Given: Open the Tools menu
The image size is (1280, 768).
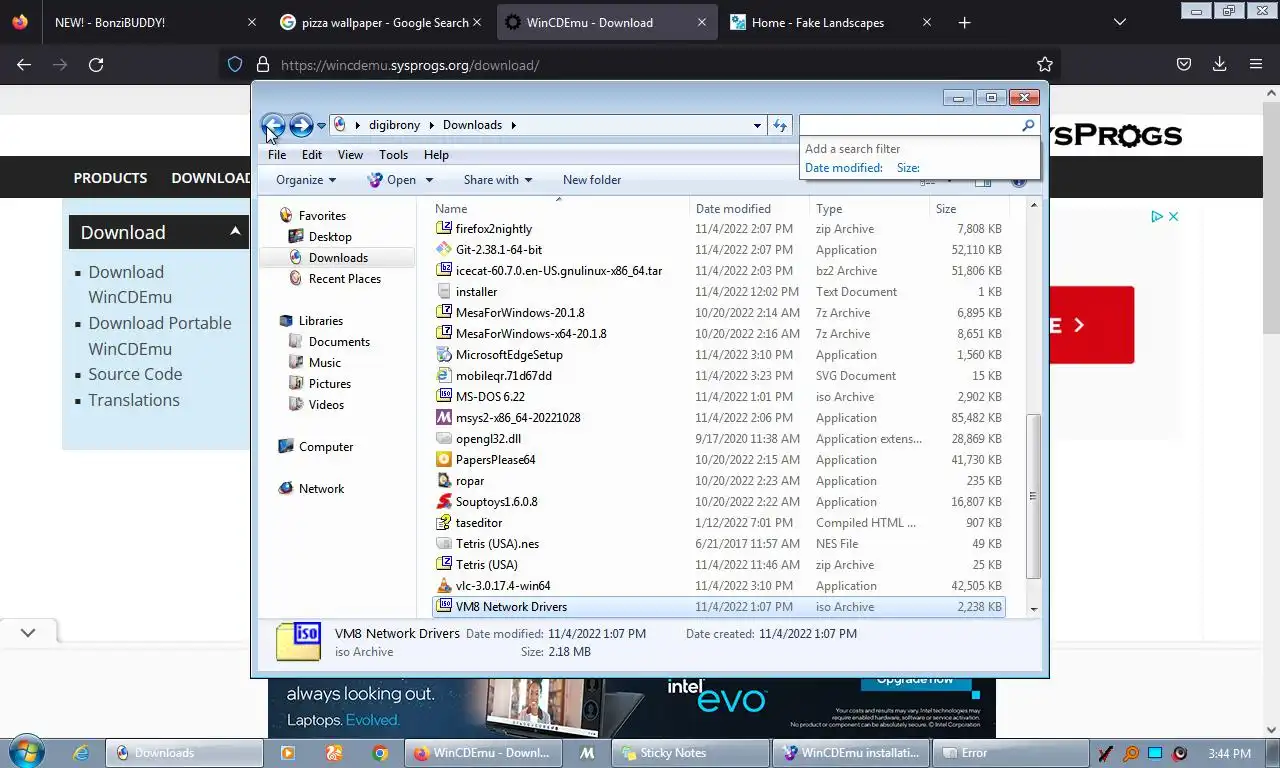Looking at the screenshot, I should pos(393,155).
